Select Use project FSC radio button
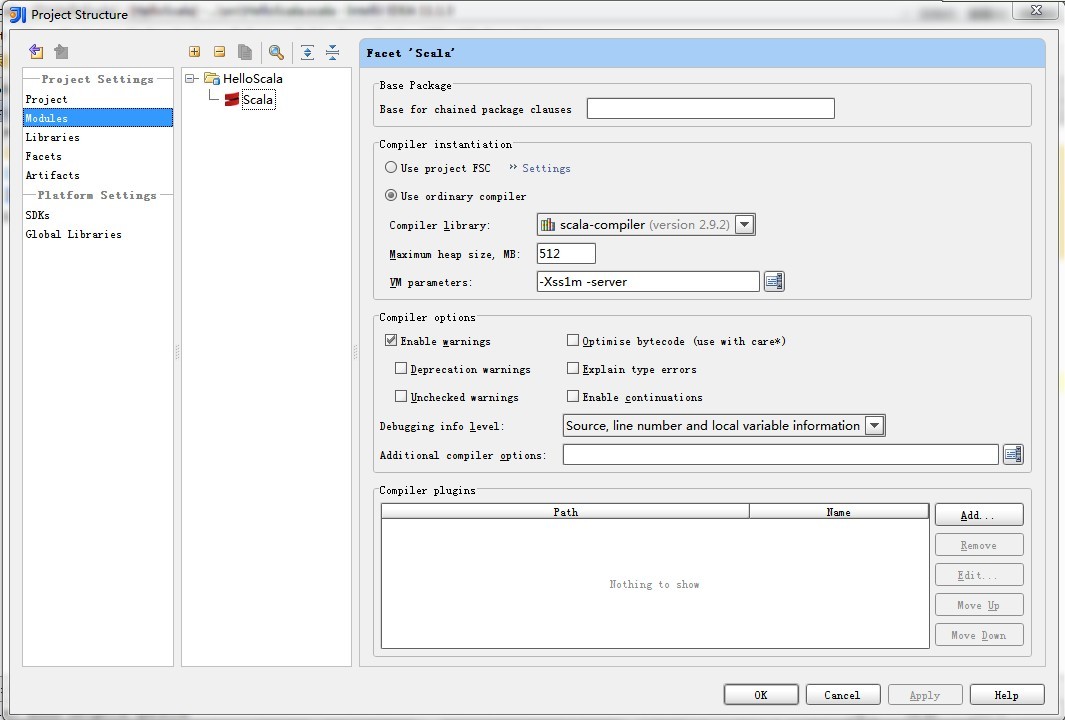This screenshot has width=1065, height=720. point(391,167)
